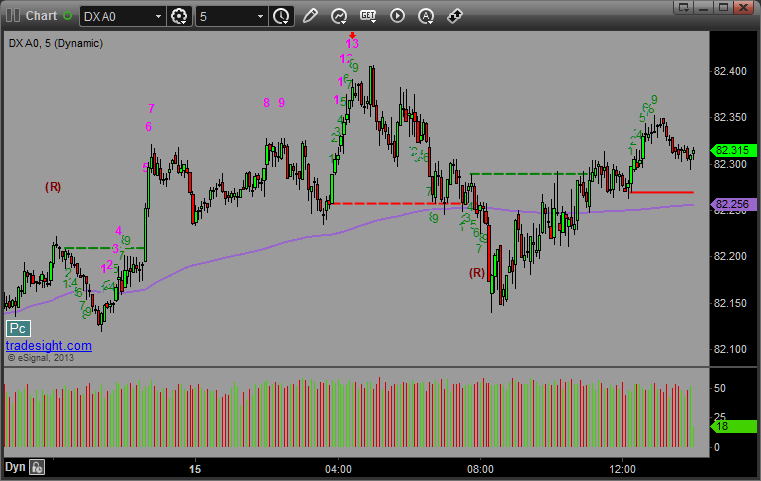761x481 pixels.
Task: Click the 82.315 last price marker
Action: click(733, 150)
